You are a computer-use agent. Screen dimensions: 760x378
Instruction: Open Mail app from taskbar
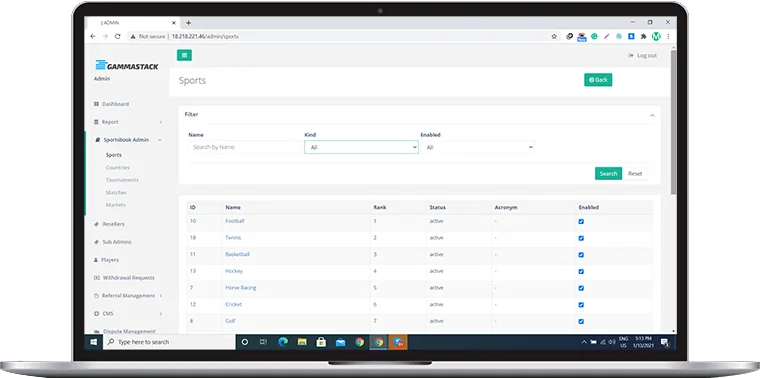point(340,342)
